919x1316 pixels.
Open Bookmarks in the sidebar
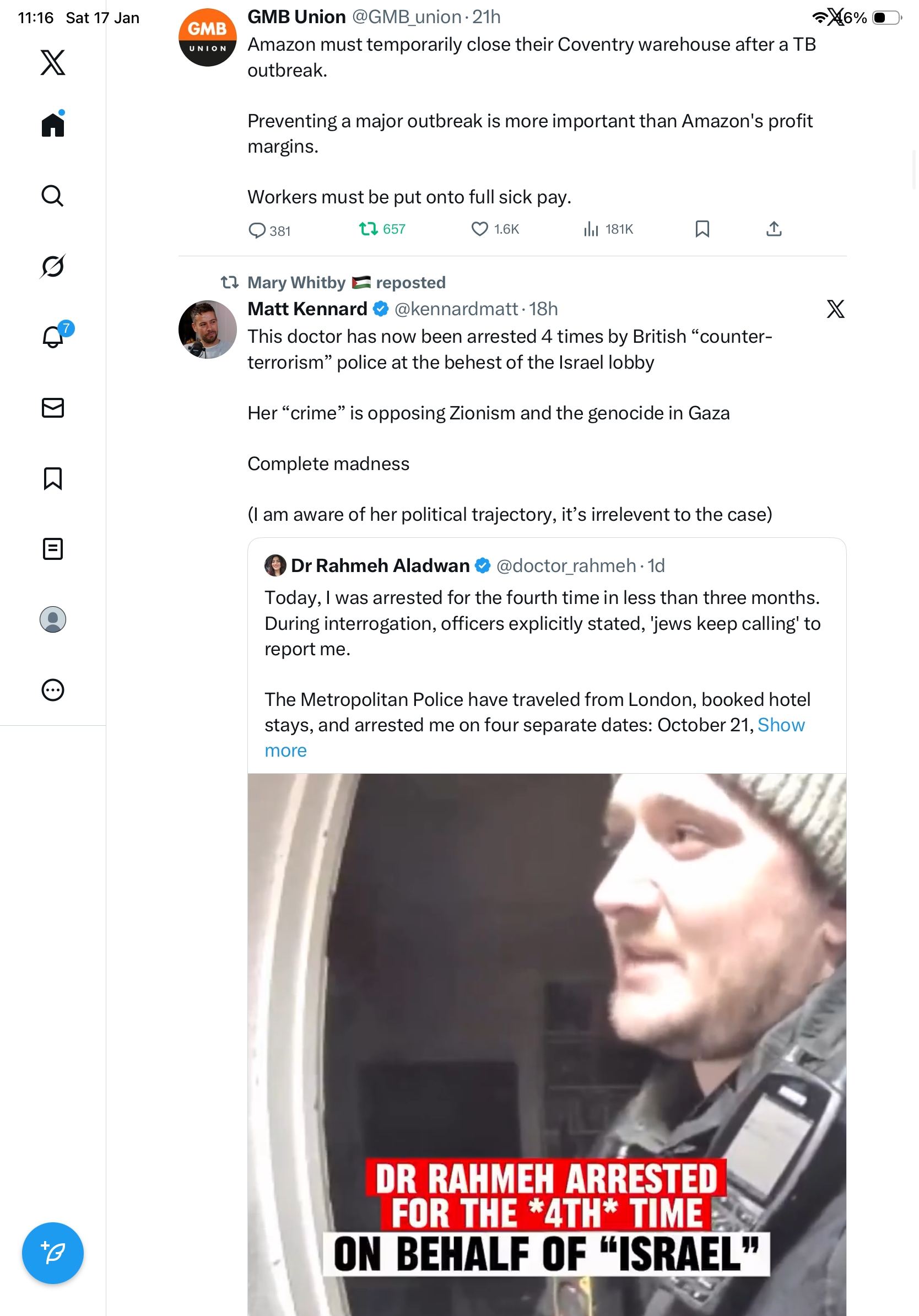[x=53, y=478]
